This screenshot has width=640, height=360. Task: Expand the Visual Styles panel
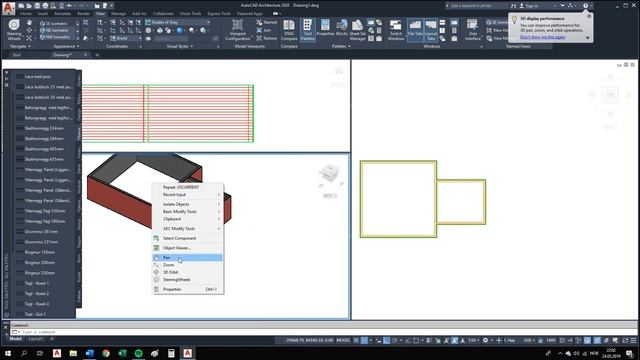point(180,46)
